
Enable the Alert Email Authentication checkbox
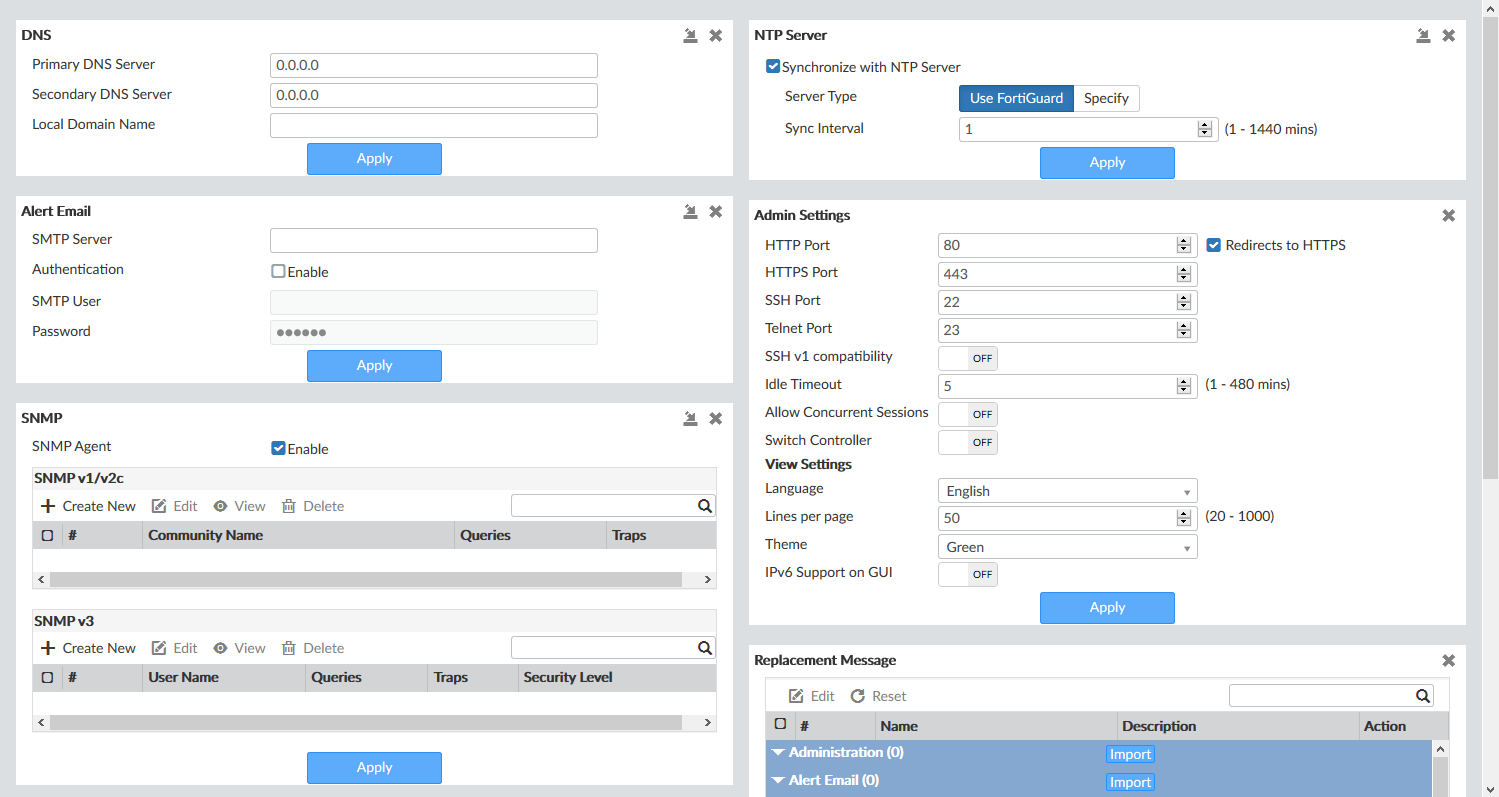[x=278, y=271]
